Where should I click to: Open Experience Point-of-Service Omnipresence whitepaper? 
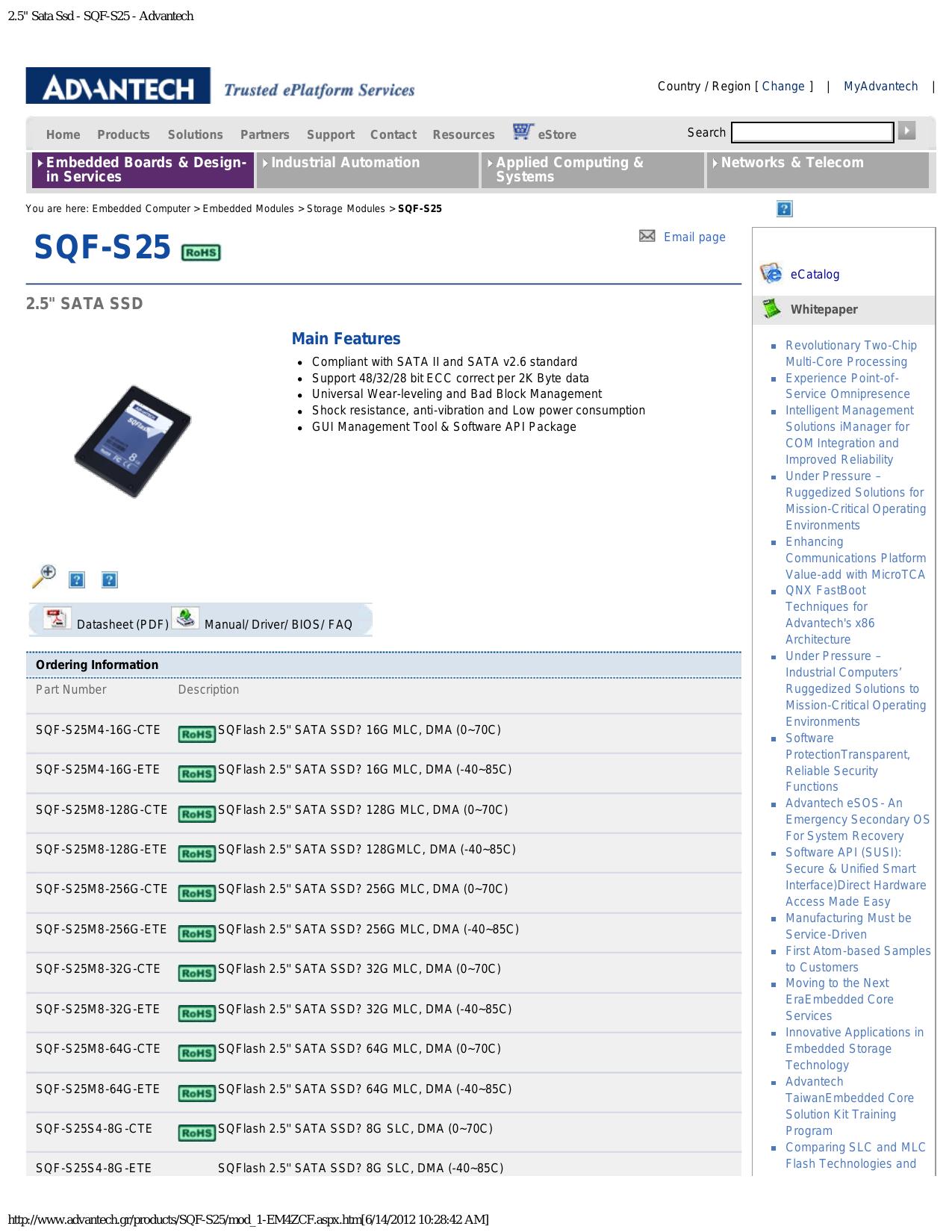click(847, 386)
